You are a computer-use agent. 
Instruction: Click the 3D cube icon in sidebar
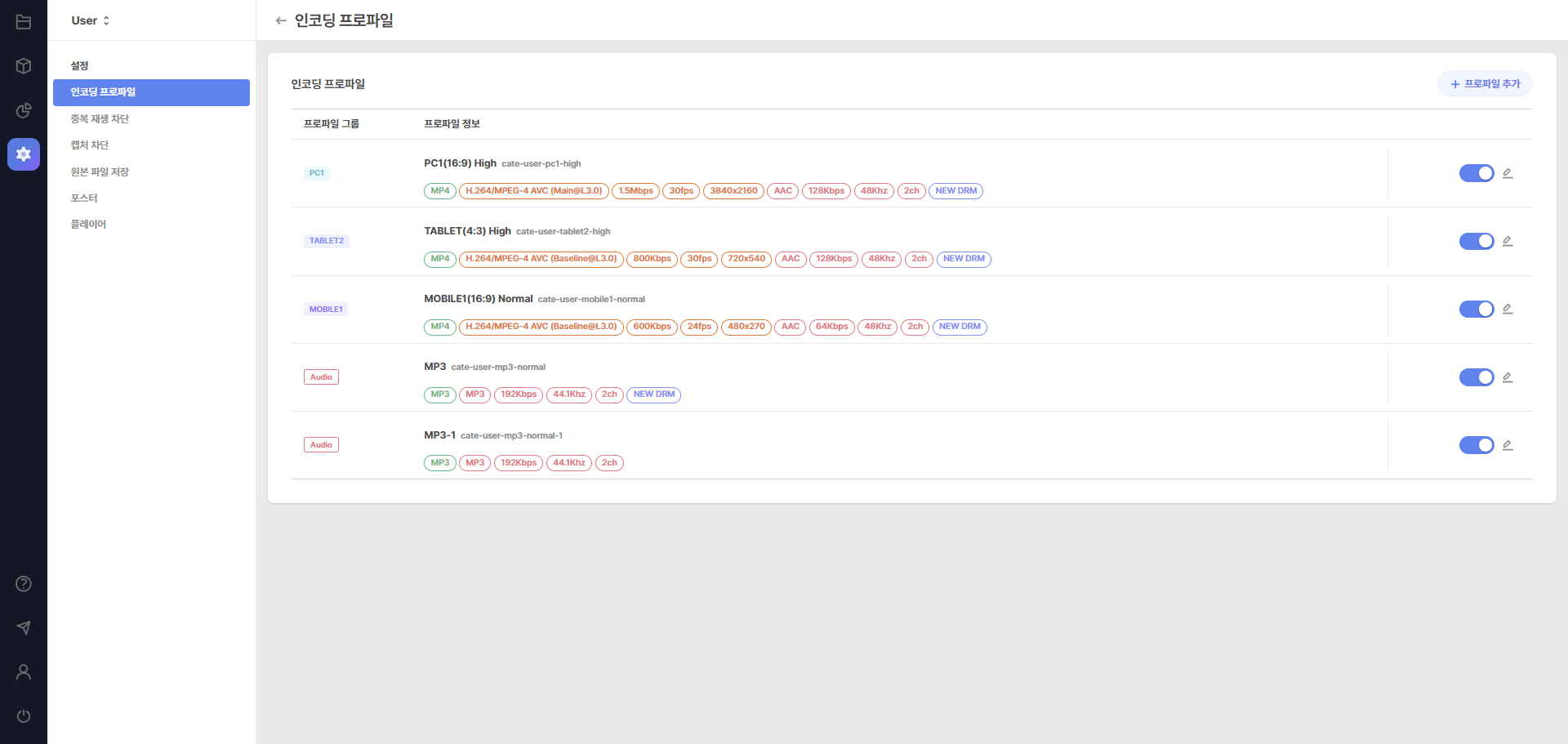24,66
